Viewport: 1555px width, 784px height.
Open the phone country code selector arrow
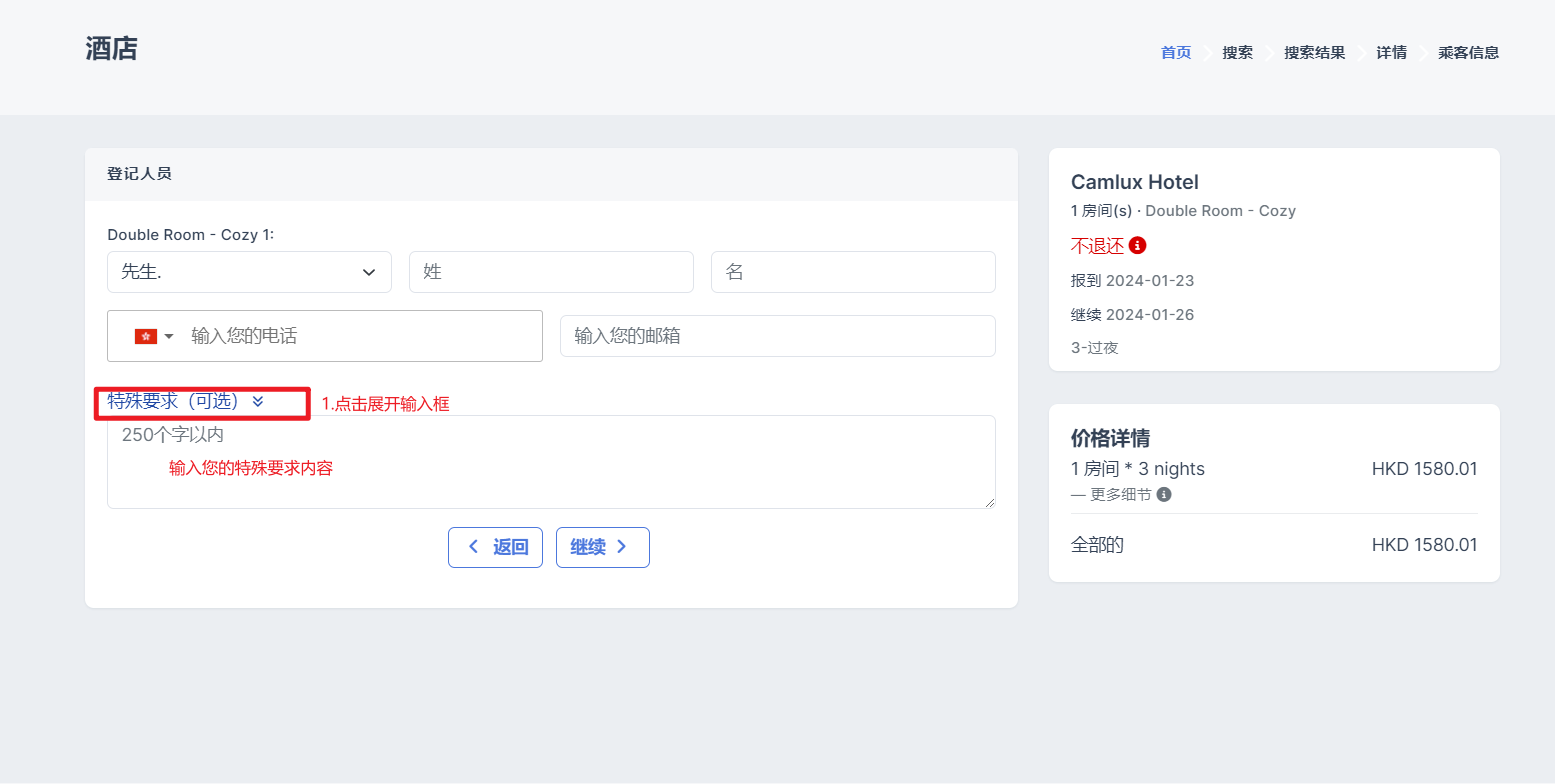point(169,337)
